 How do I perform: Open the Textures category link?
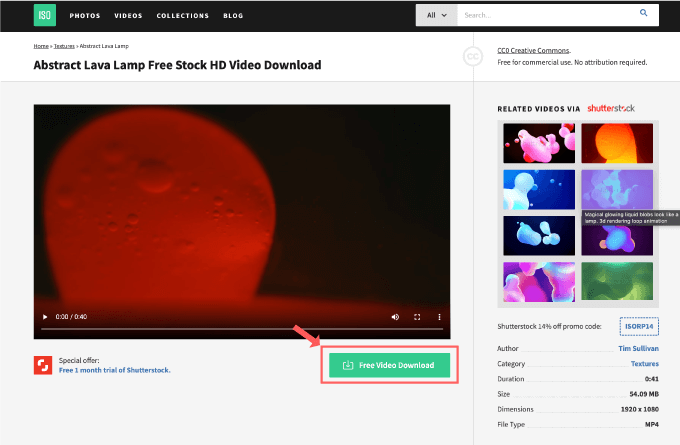[x=644, y=363]
